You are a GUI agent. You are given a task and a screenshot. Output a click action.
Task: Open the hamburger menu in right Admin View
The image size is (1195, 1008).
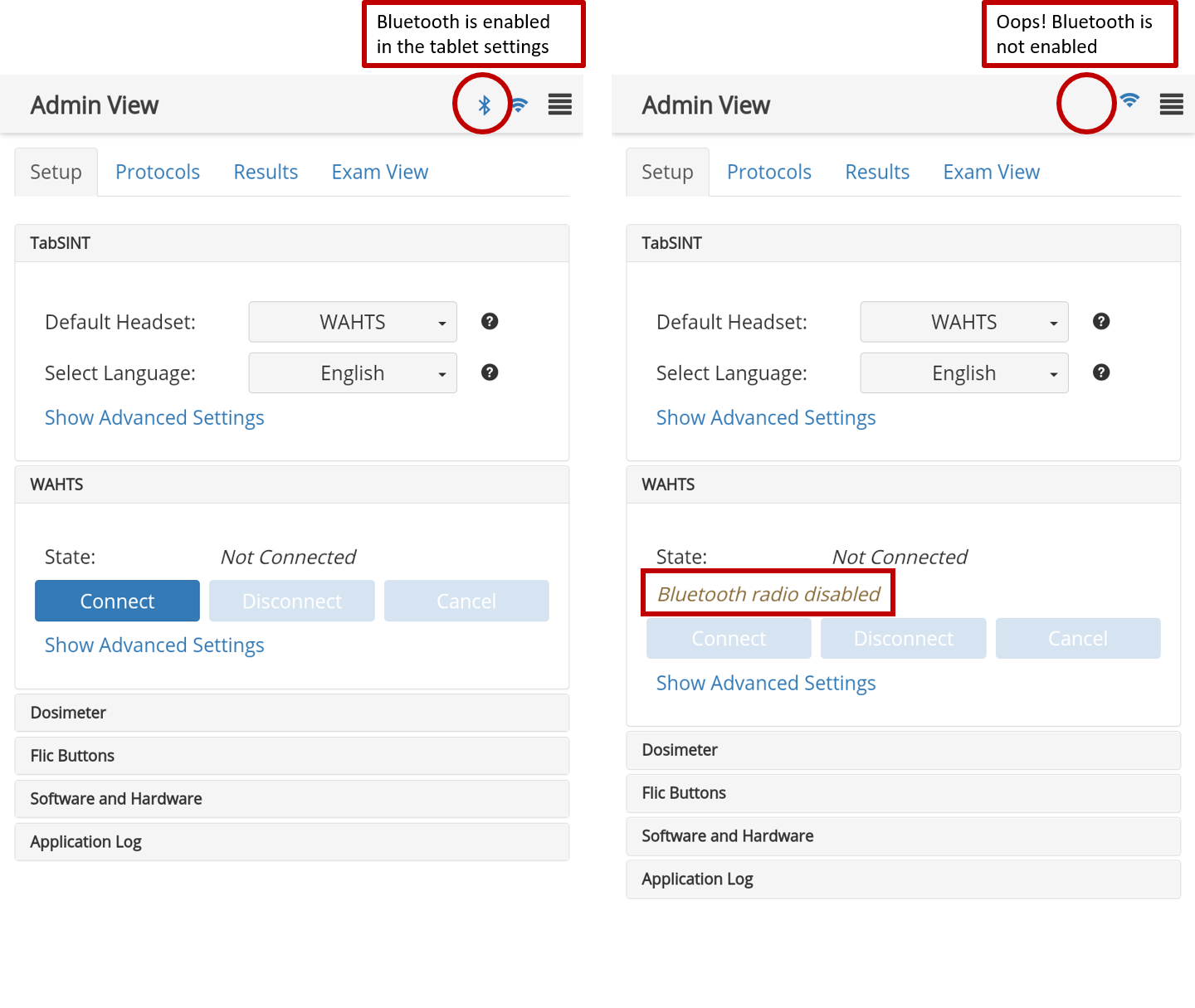[x=1171, y=105]
